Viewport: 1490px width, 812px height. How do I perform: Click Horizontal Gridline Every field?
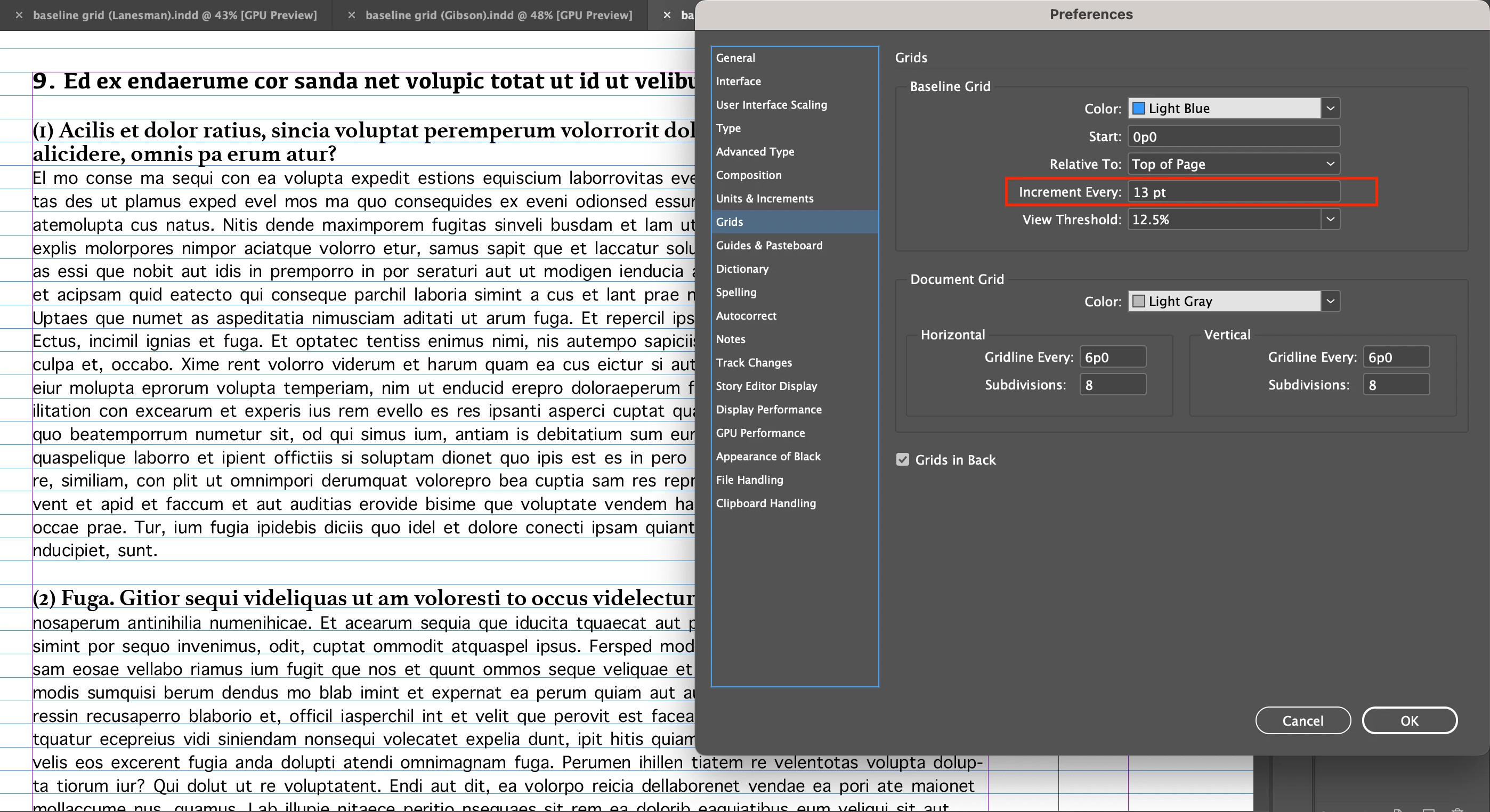click(x=1112, y=357)
